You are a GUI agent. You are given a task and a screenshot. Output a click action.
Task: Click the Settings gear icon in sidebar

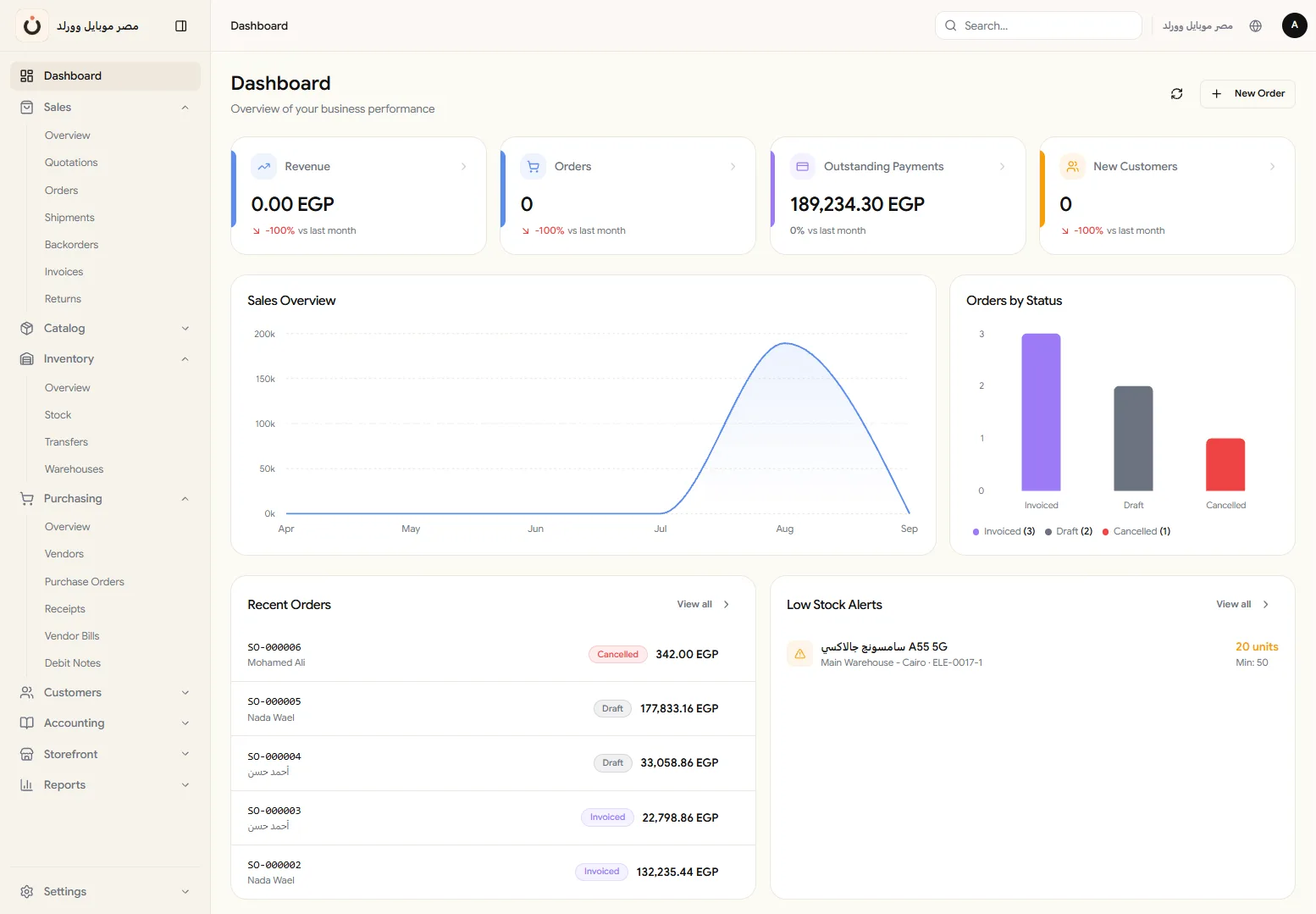tap(27, 892)
